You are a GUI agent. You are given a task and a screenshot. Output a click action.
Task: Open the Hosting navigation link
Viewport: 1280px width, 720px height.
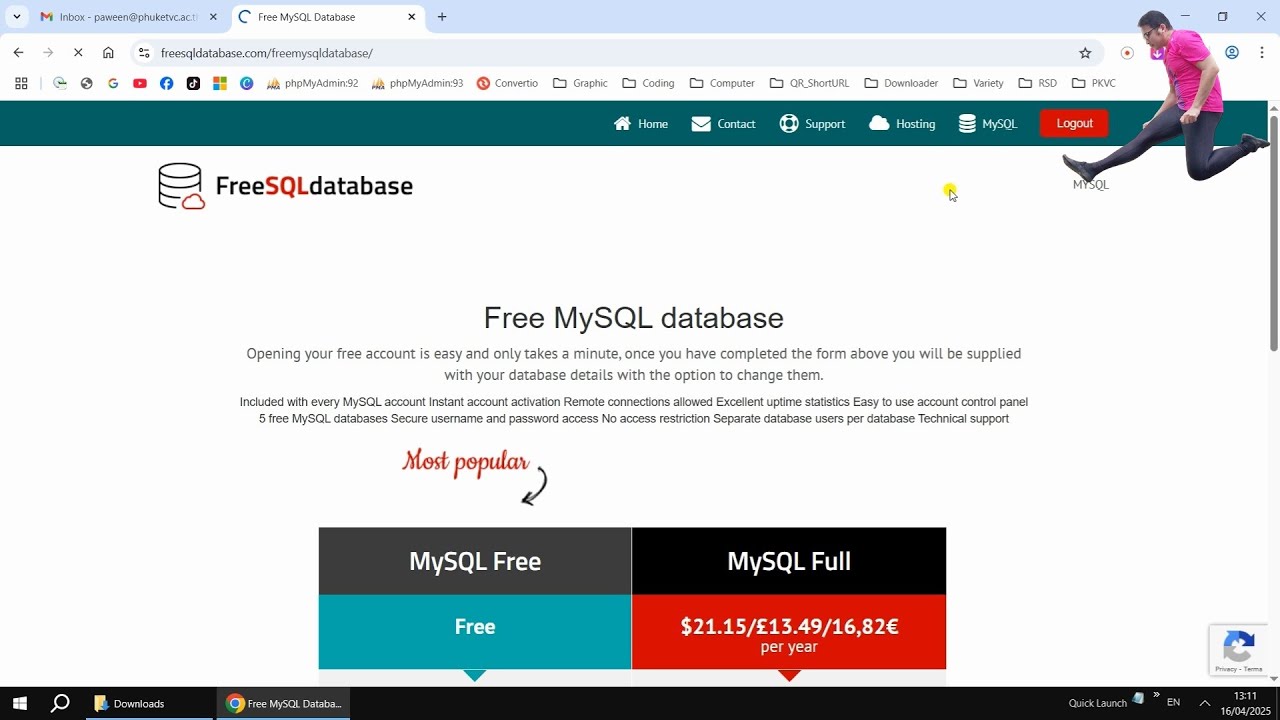tap(902, 124)
